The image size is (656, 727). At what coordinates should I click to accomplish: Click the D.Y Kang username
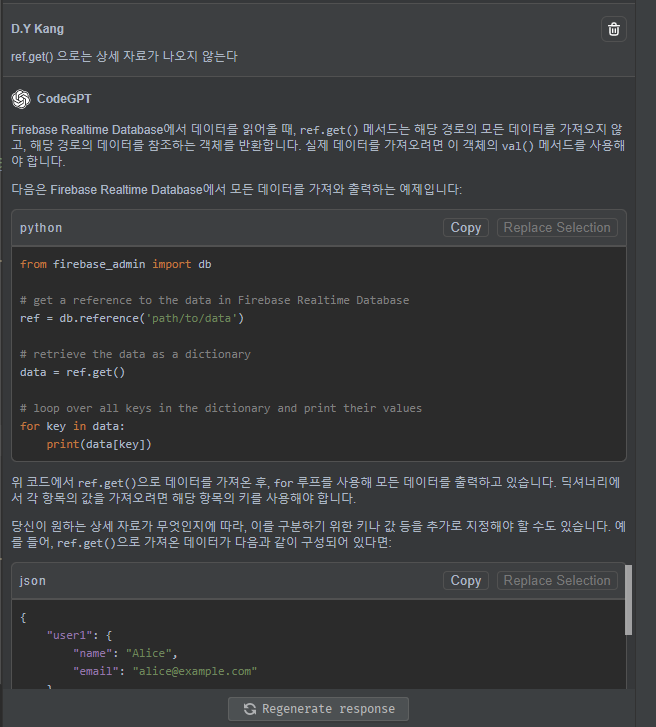coord(38,29)
